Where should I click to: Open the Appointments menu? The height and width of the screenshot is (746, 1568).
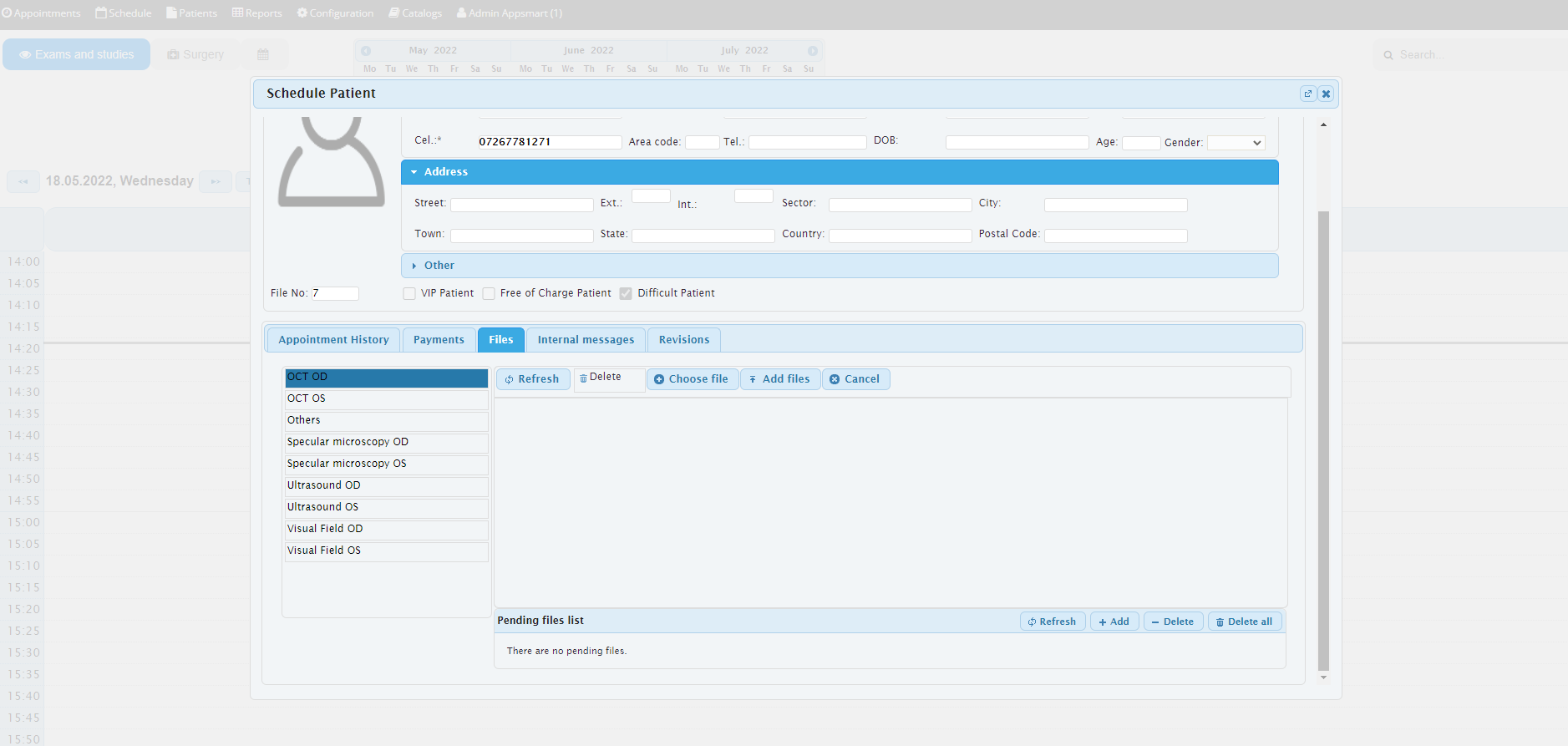41,13
